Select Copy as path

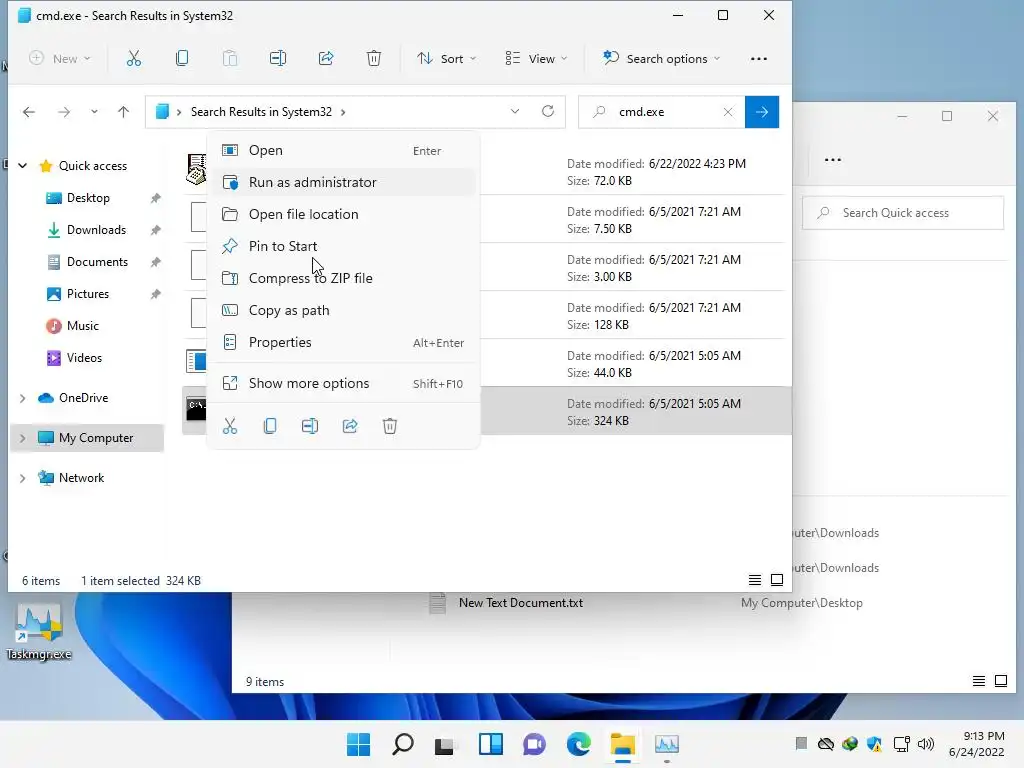(344, 310)
